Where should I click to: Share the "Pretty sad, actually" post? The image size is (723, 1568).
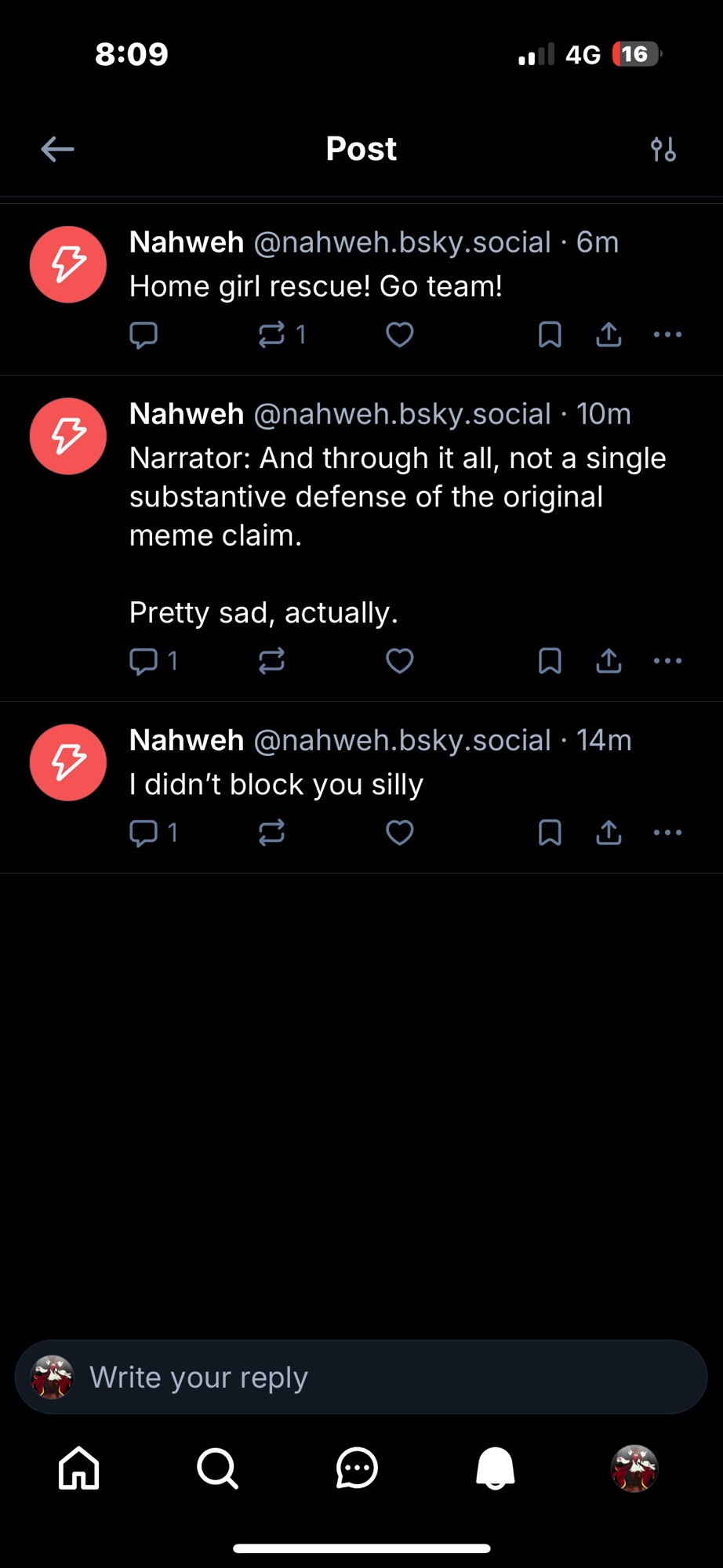[x=609, y=661]
